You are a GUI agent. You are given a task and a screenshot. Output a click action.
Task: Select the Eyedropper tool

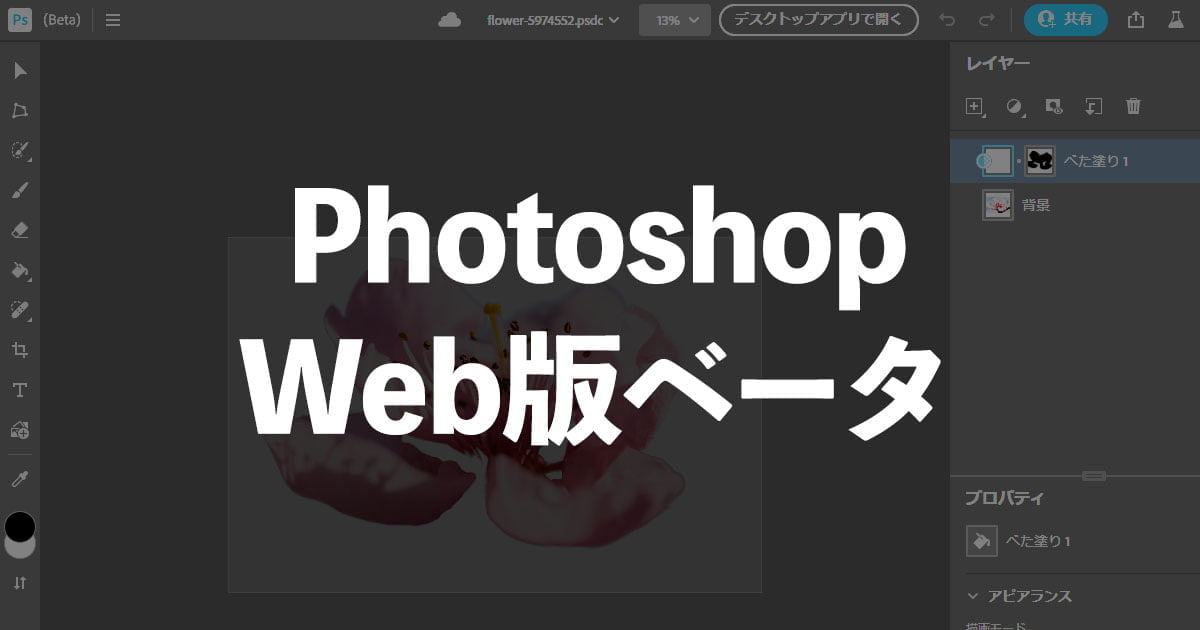click(x=20, y=479)
